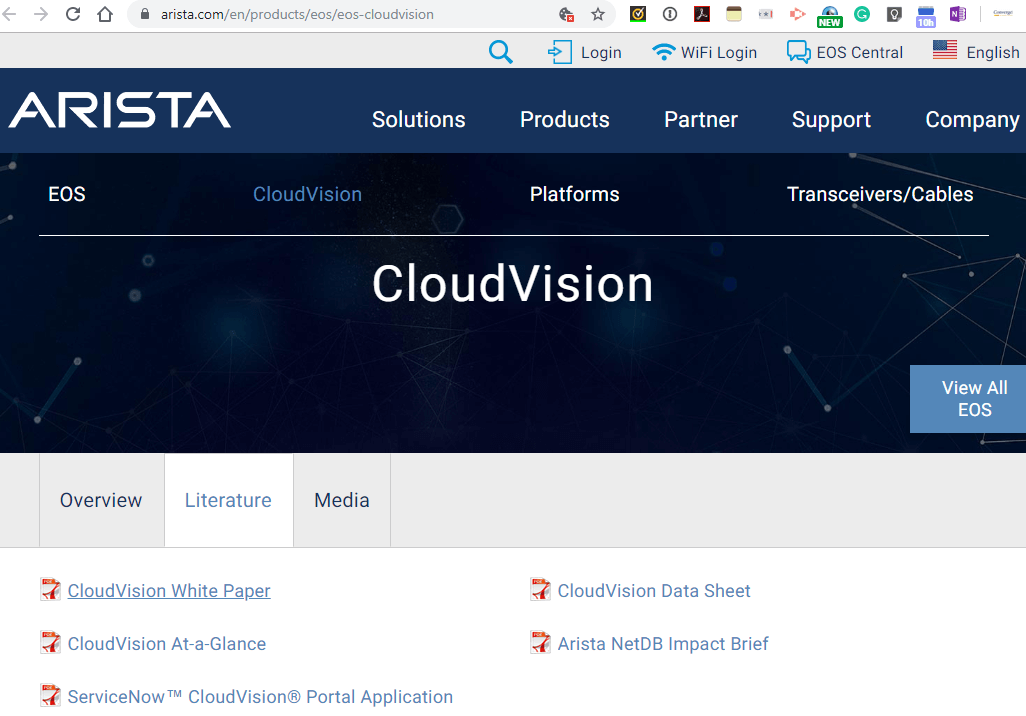Switch to the Overview tab

point(100,500)
